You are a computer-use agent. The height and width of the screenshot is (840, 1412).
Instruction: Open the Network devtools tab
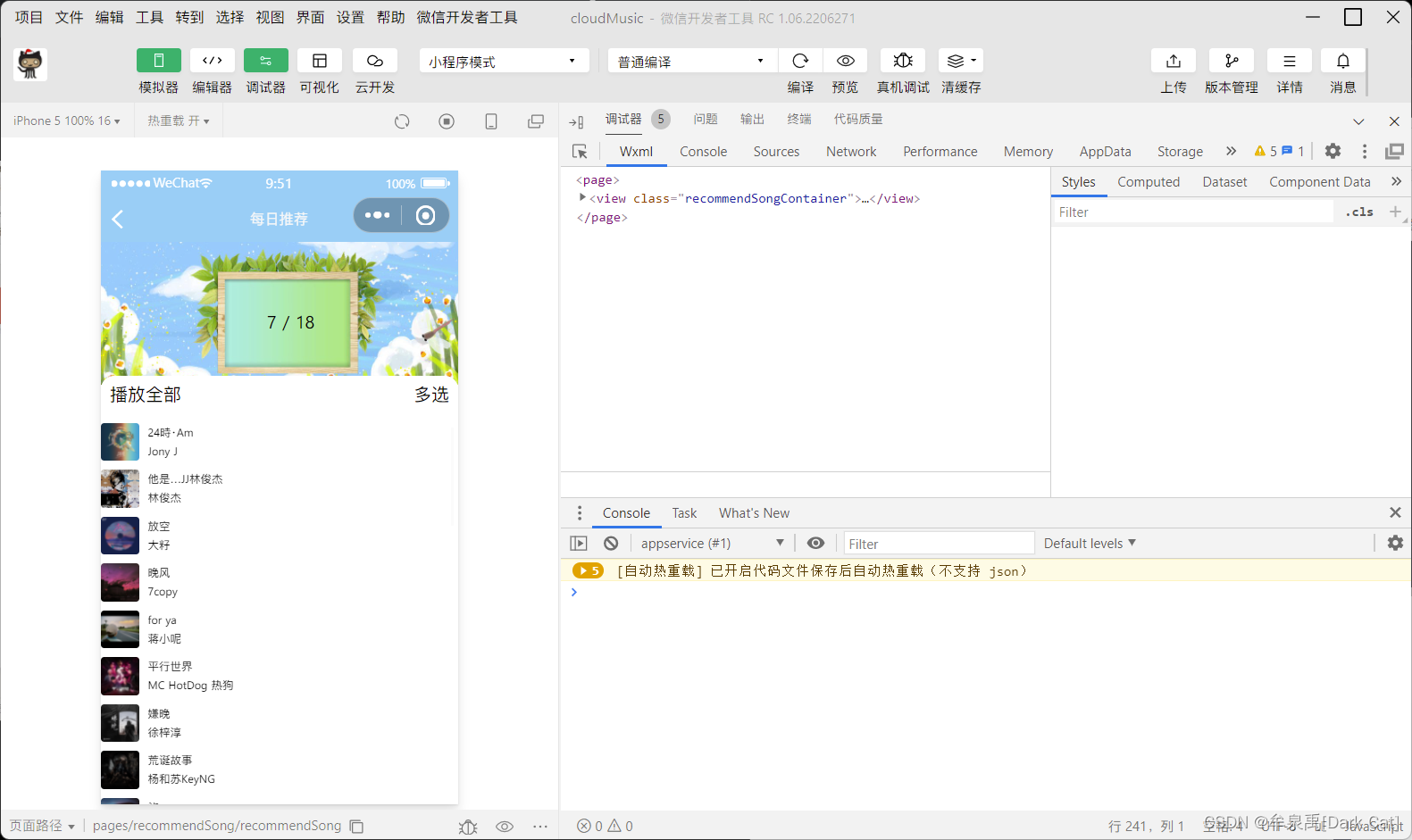pos(851,152)
